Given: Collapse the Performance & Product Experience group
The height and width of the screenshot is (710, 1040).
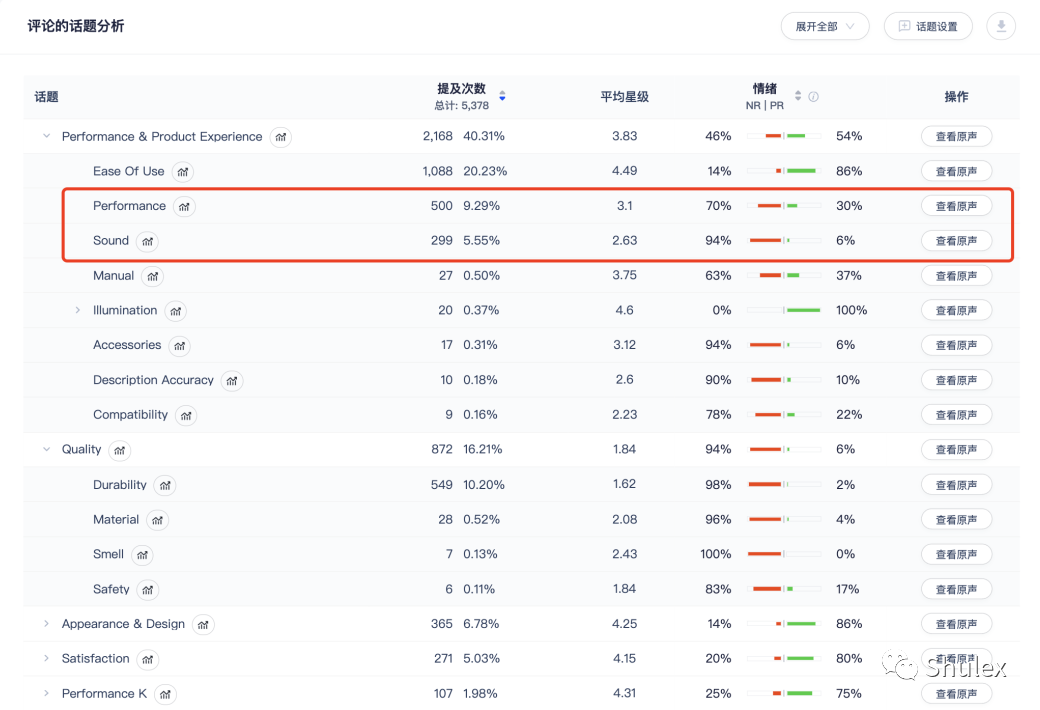Looking at the screenshot, I should coord(46,136).
